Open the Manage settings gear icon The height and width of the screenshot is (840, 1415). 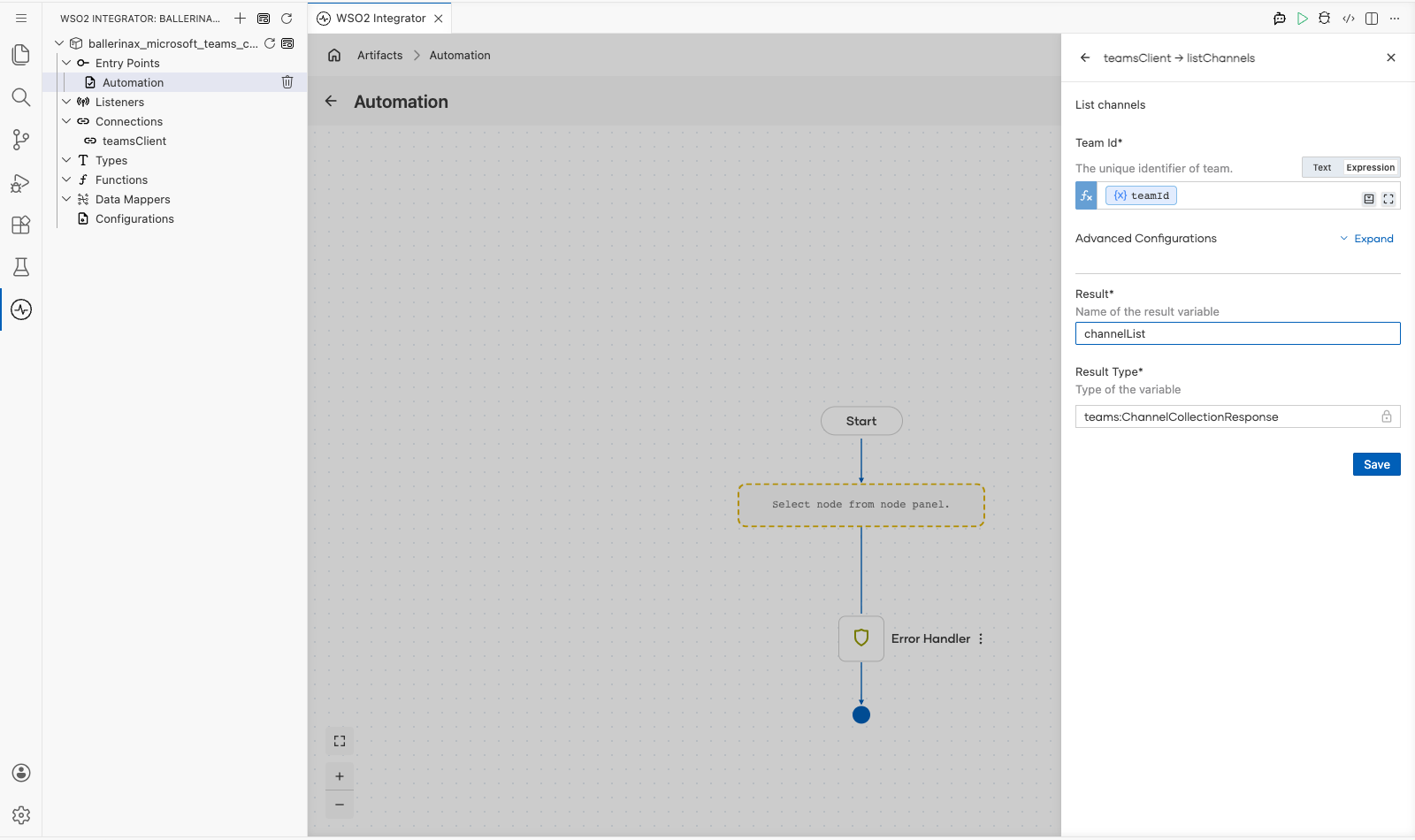tap(21, 815)
